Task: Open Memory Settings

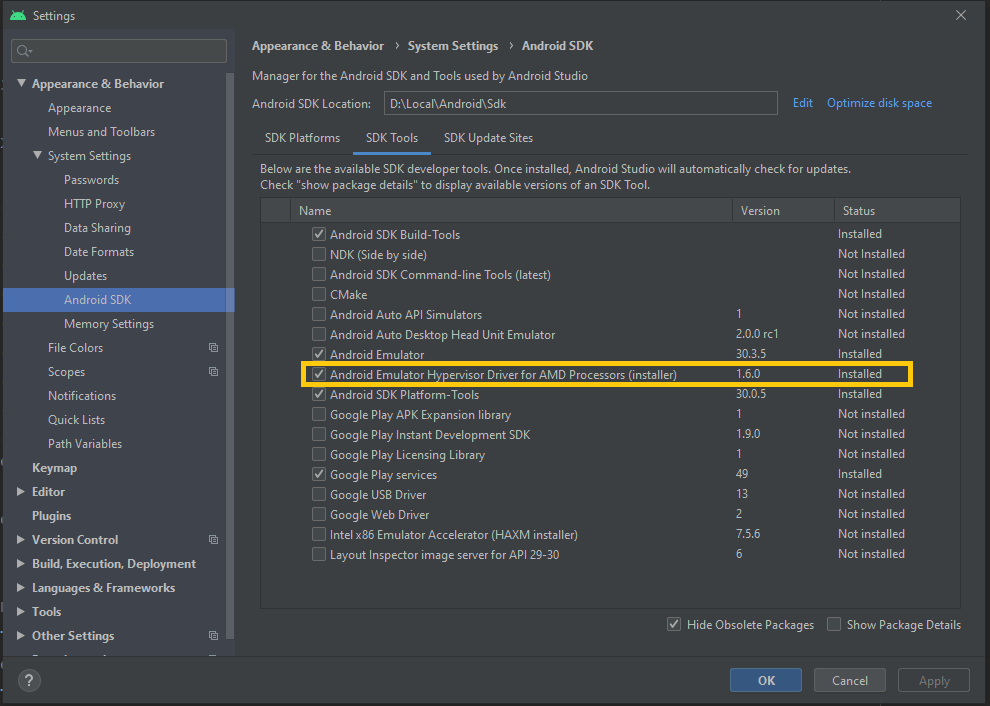Action: tap(109, 324)
